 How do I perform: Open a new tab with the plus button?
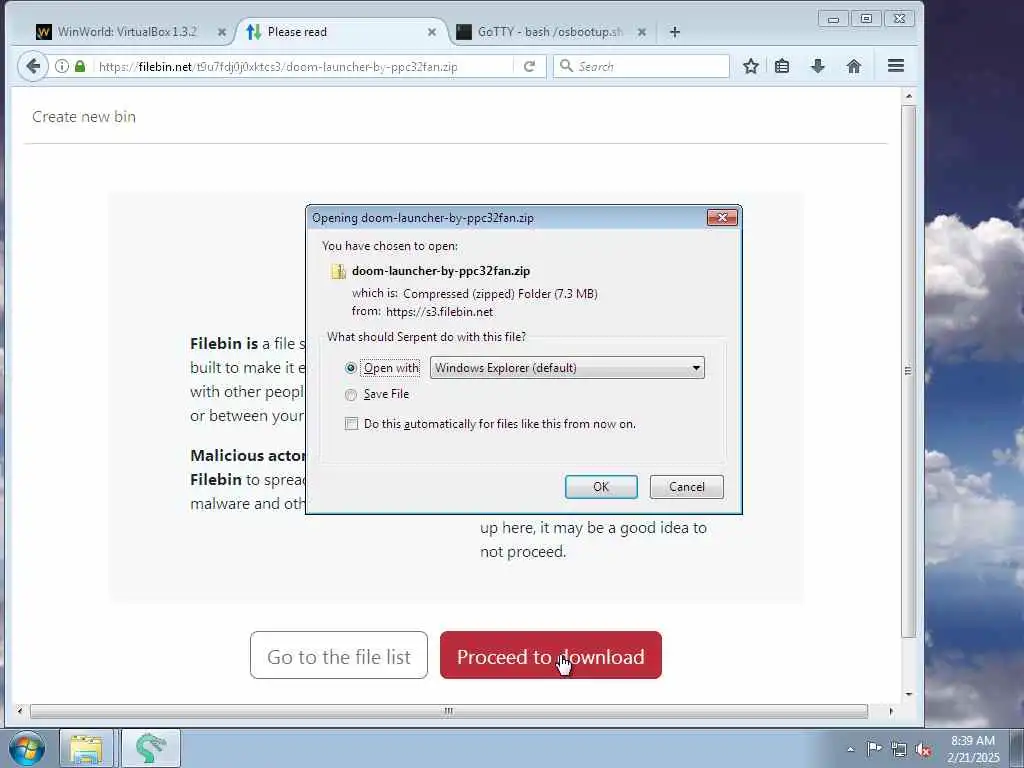pyautogui.click(x=675, y=32)
